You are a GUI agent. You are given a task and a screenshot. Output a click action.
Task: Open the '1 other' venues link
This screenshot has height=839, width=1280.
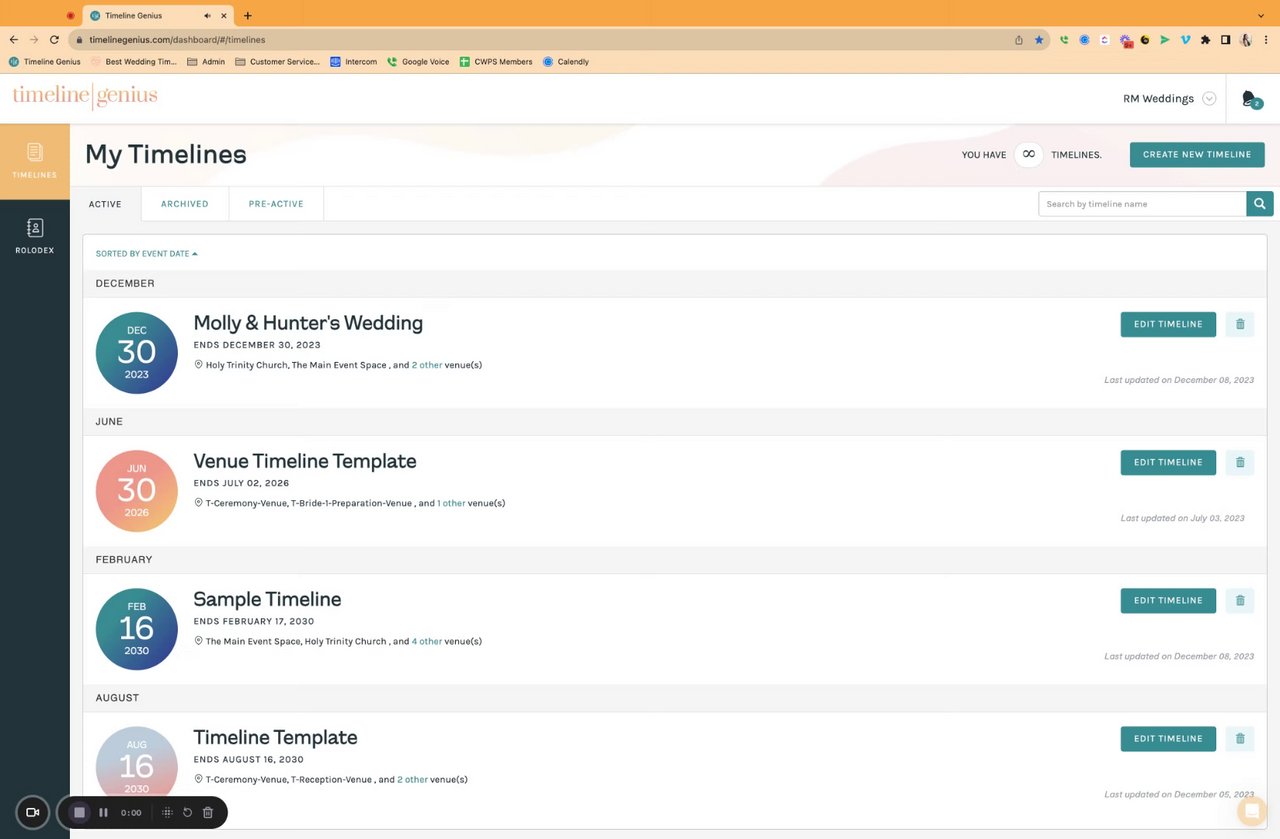[451, 503]
